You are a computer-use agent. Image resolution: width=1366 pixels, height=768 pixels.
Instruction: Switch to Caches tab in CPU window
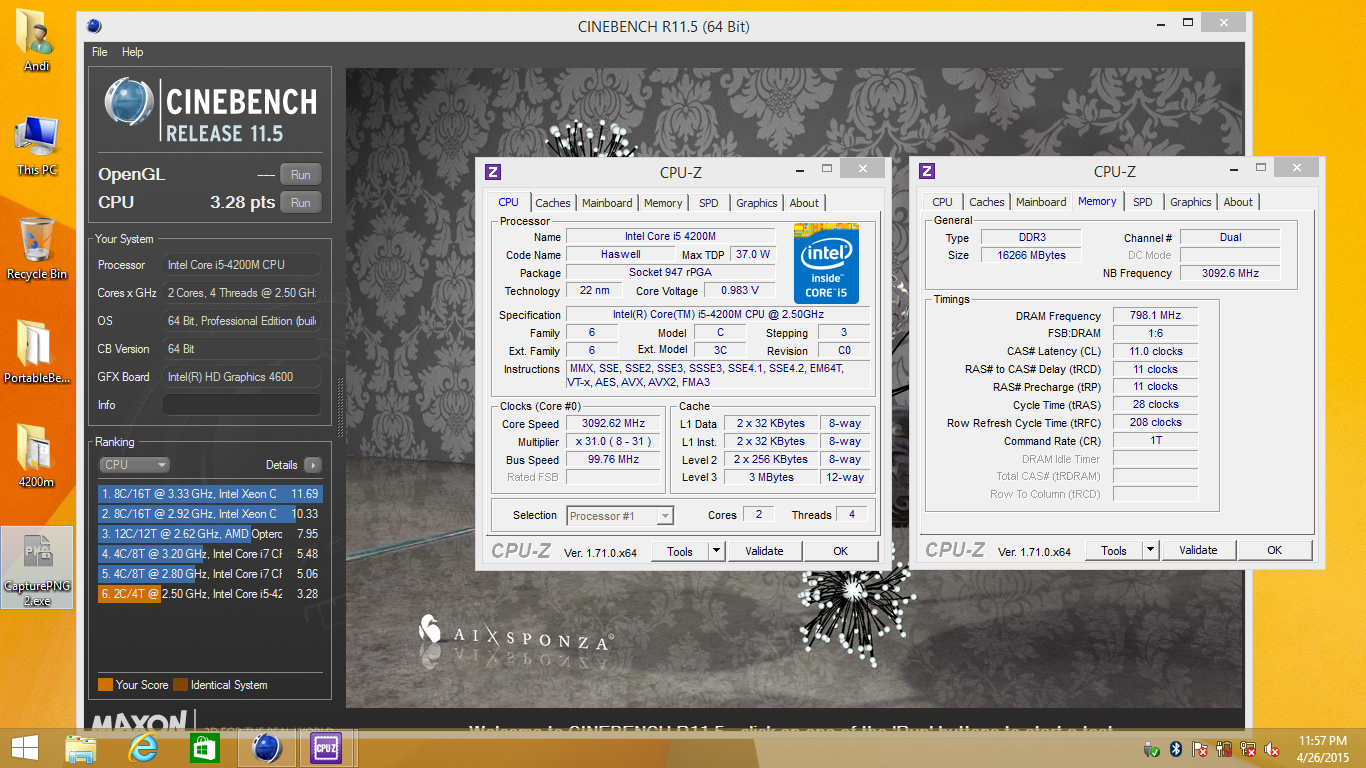coord(553,203)
